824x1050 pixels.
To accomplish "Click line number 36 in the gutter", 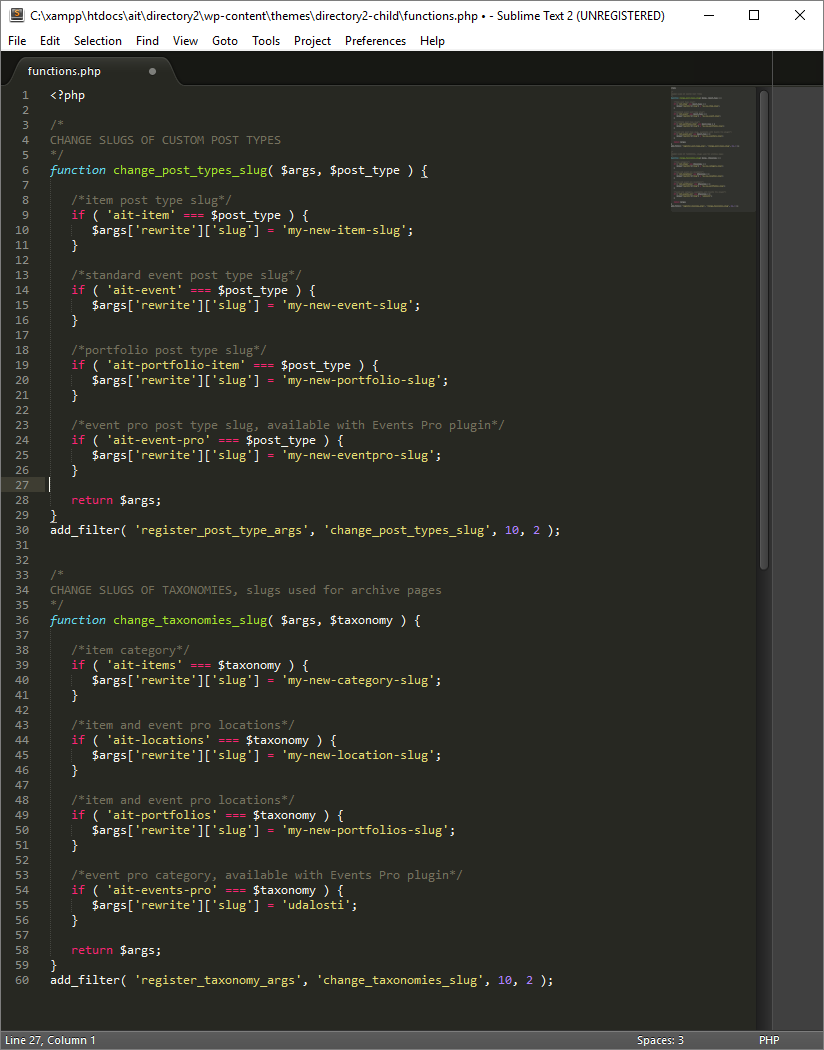I will tap(22, 620).
